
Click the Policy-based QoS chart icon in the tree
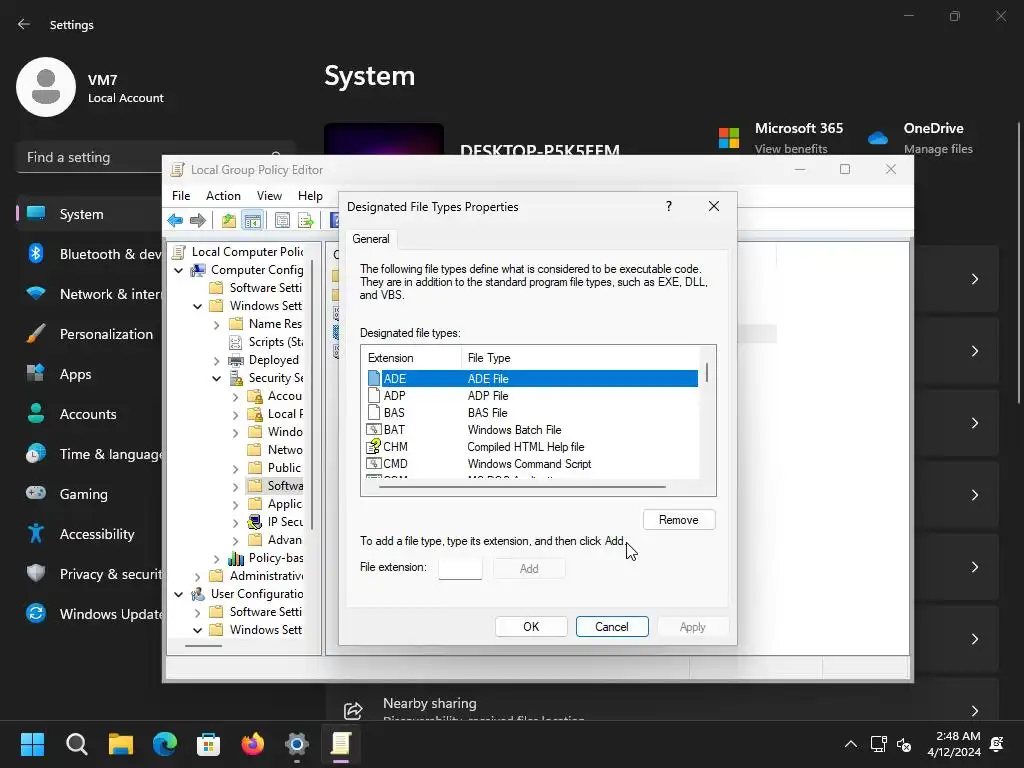(x=236, y=558)
